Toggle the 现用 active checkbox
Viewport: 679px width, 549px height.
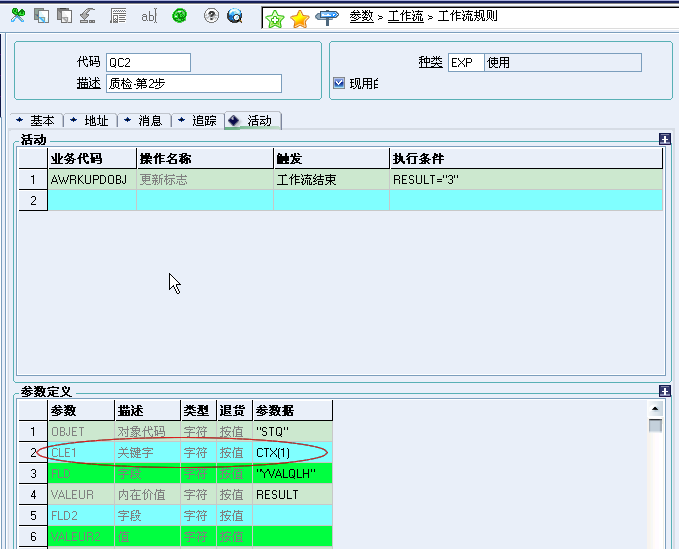pyautogui.click(x=339, y=83)
